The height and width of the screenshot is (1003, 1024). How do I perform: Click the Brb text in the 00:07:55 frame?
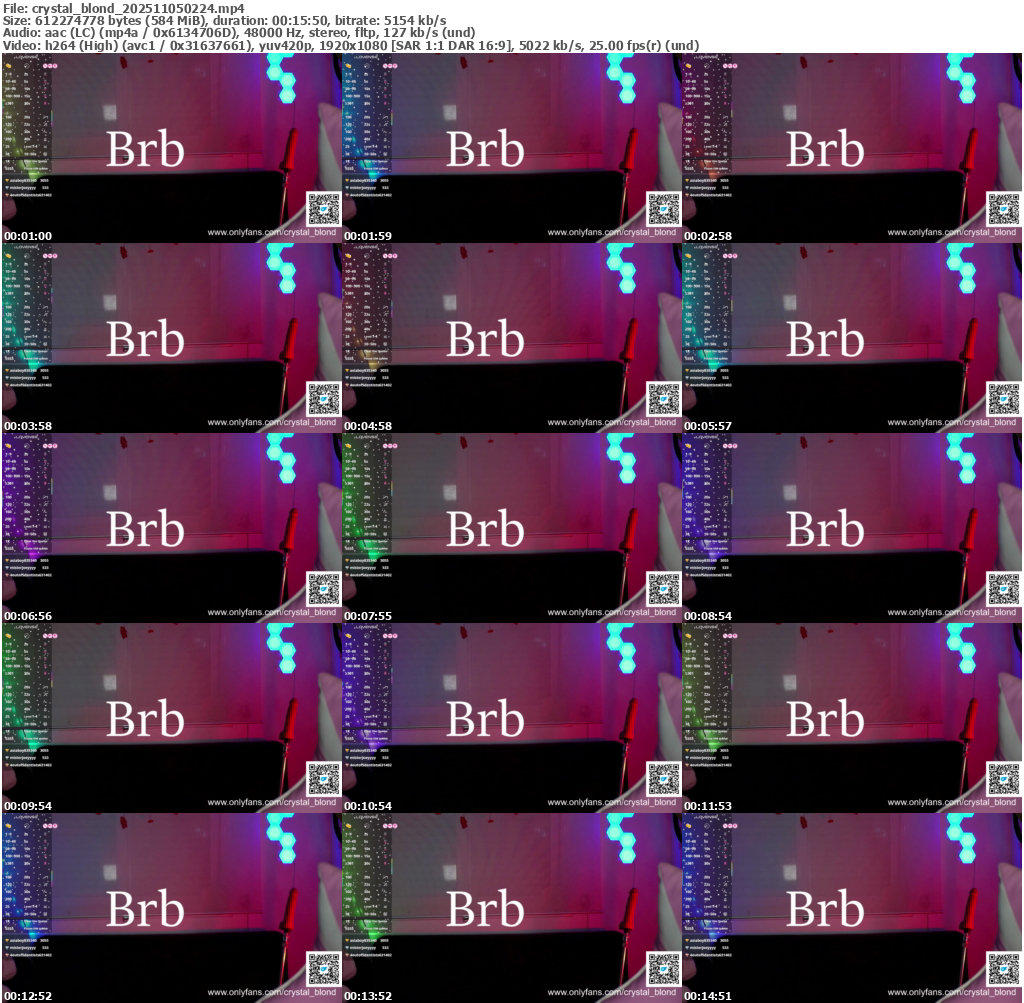tap(485, 529)
